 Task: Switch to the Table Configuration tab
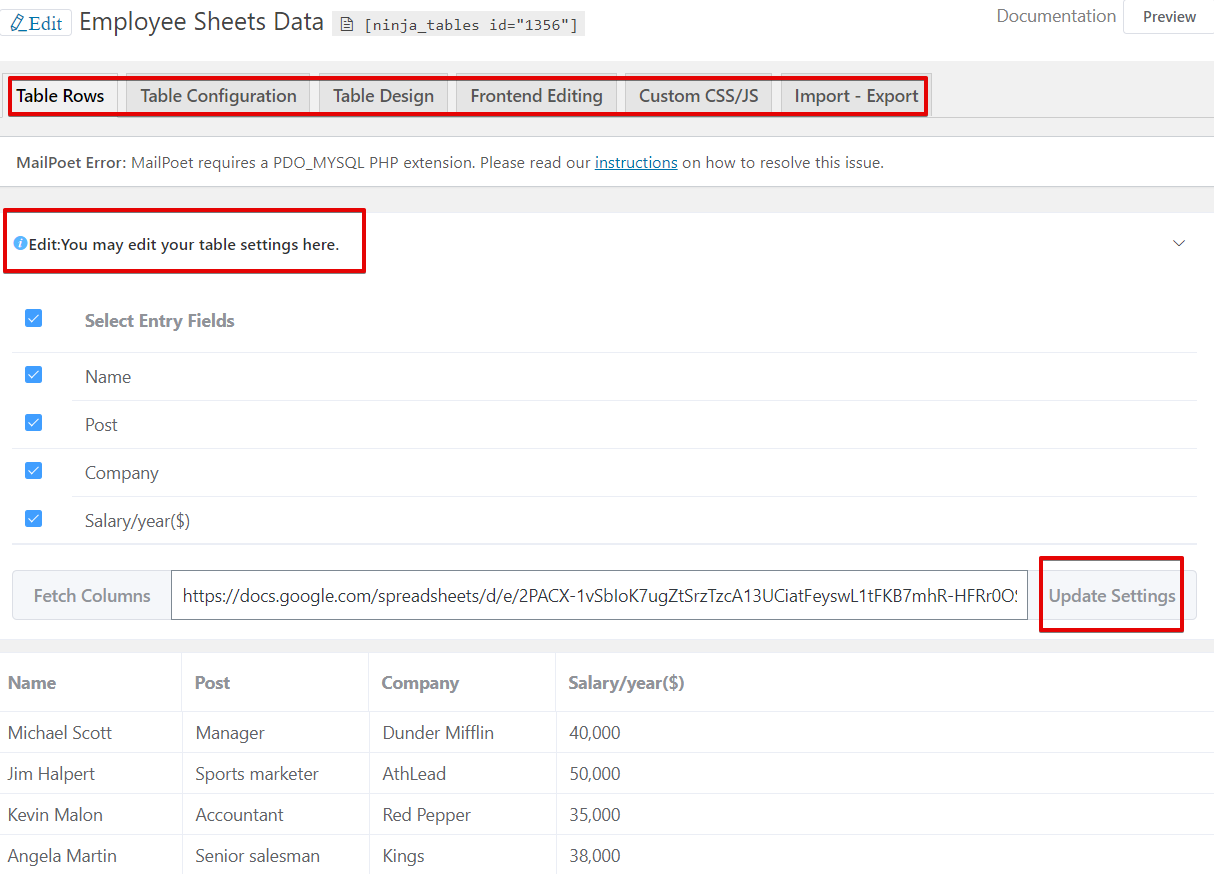pyautogui.click(x=217, y=95)
